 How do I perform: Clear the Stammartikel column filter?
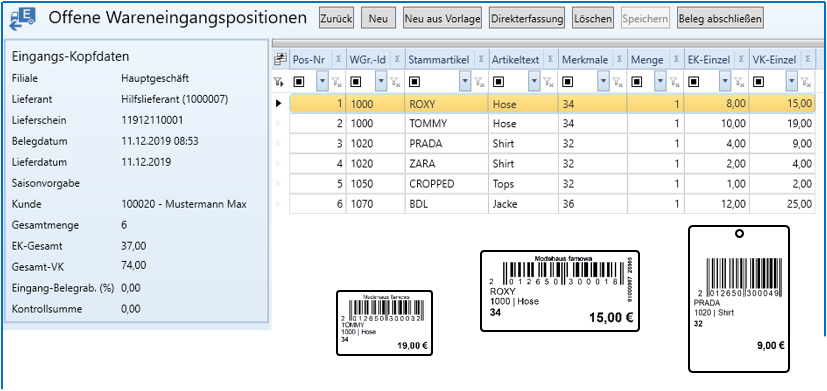click(x=479, y=82)
